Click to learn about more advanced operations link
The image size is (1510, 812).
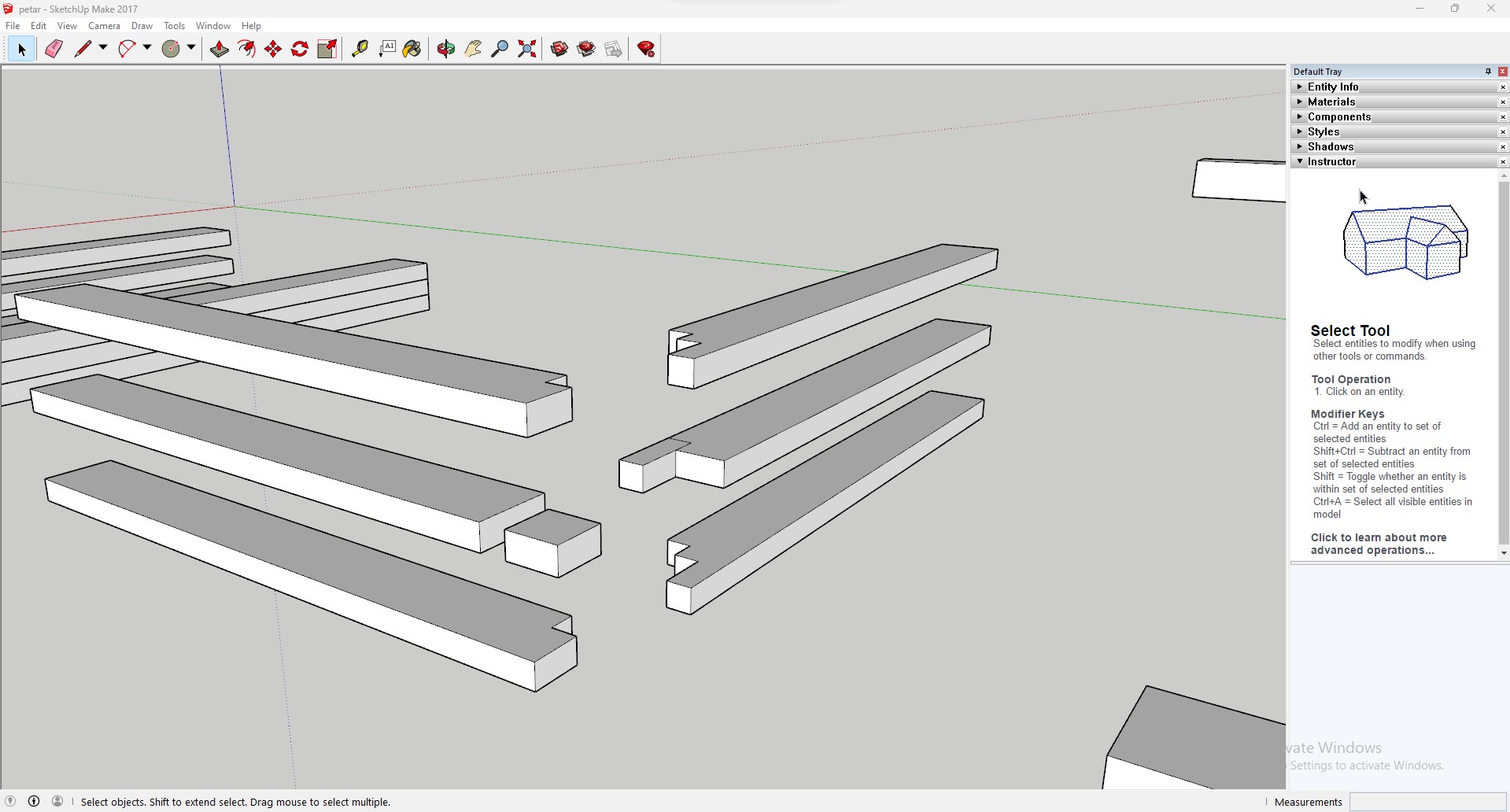pyautogui.click(x=1379, y=544)
